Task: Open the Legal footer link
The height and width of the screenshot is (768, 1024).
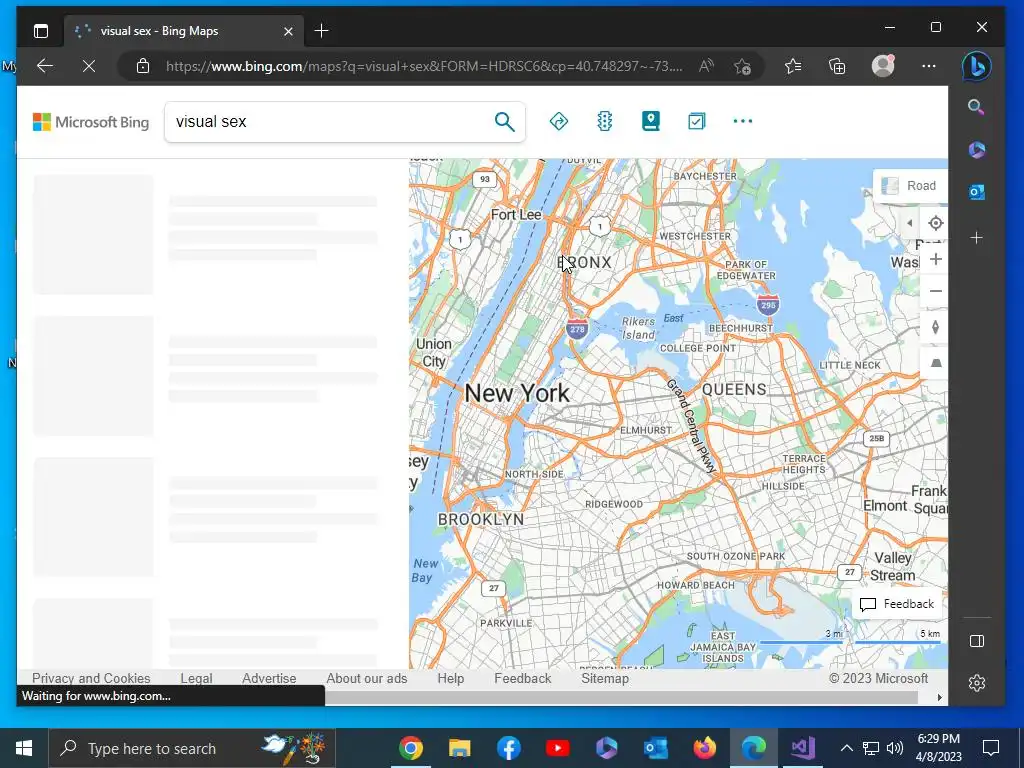Action: click(x=196, y=678)
